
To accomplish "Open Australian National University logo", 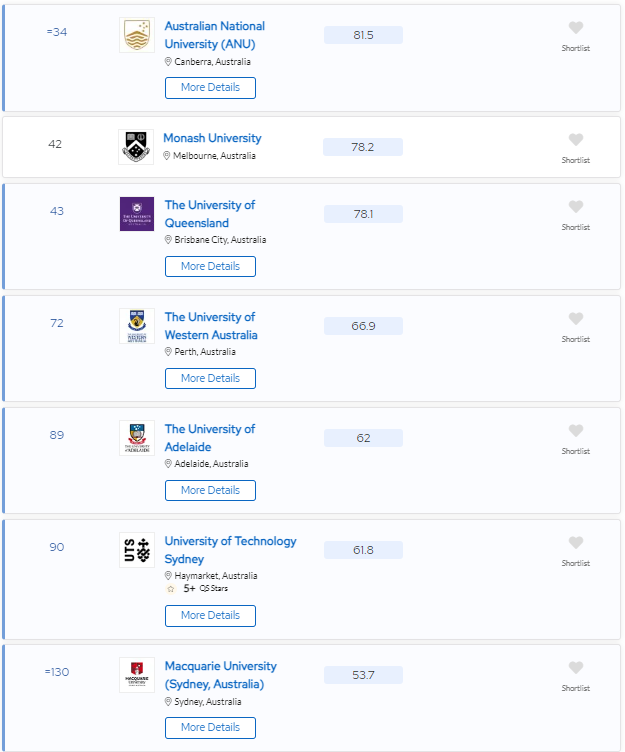I will point(137,35).
